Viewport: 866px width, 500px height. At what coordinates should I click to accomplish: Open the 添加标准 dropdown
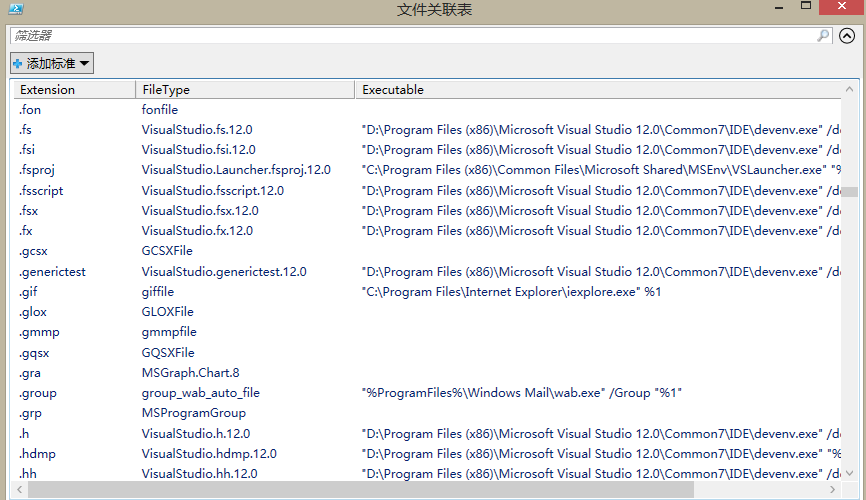52,63
